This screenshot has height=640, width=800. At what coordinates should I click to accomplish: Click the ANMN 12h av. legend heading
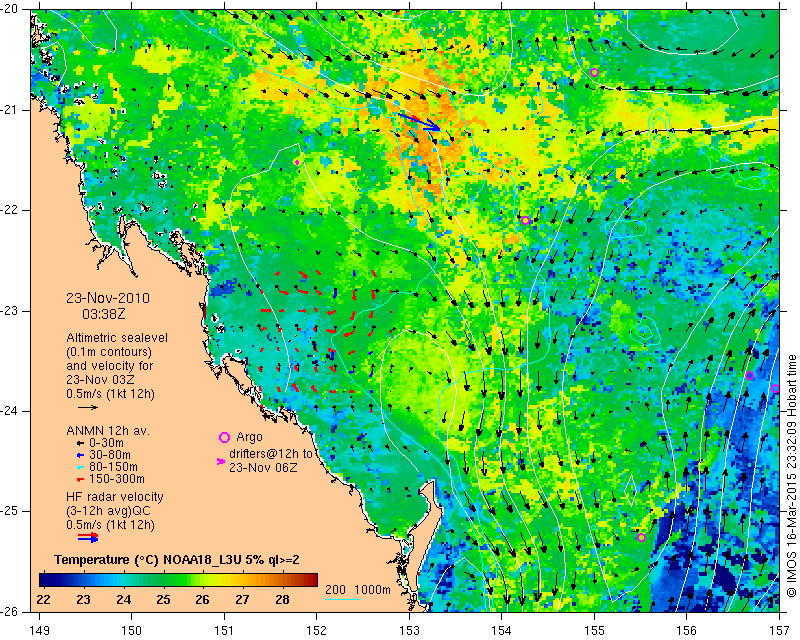(108, 431)
